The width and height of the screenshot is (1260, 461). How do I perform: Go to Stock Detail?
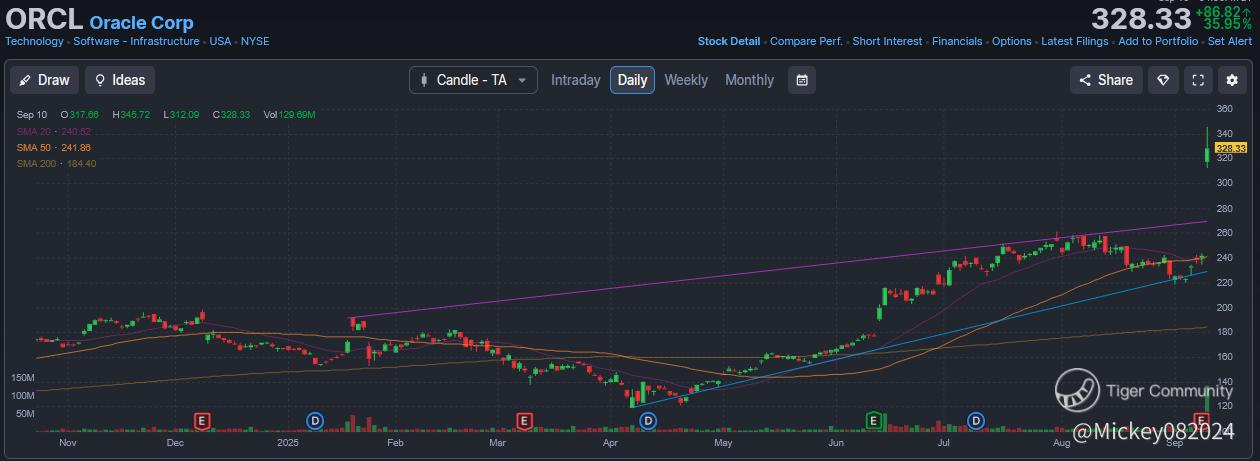coord(729,41)
